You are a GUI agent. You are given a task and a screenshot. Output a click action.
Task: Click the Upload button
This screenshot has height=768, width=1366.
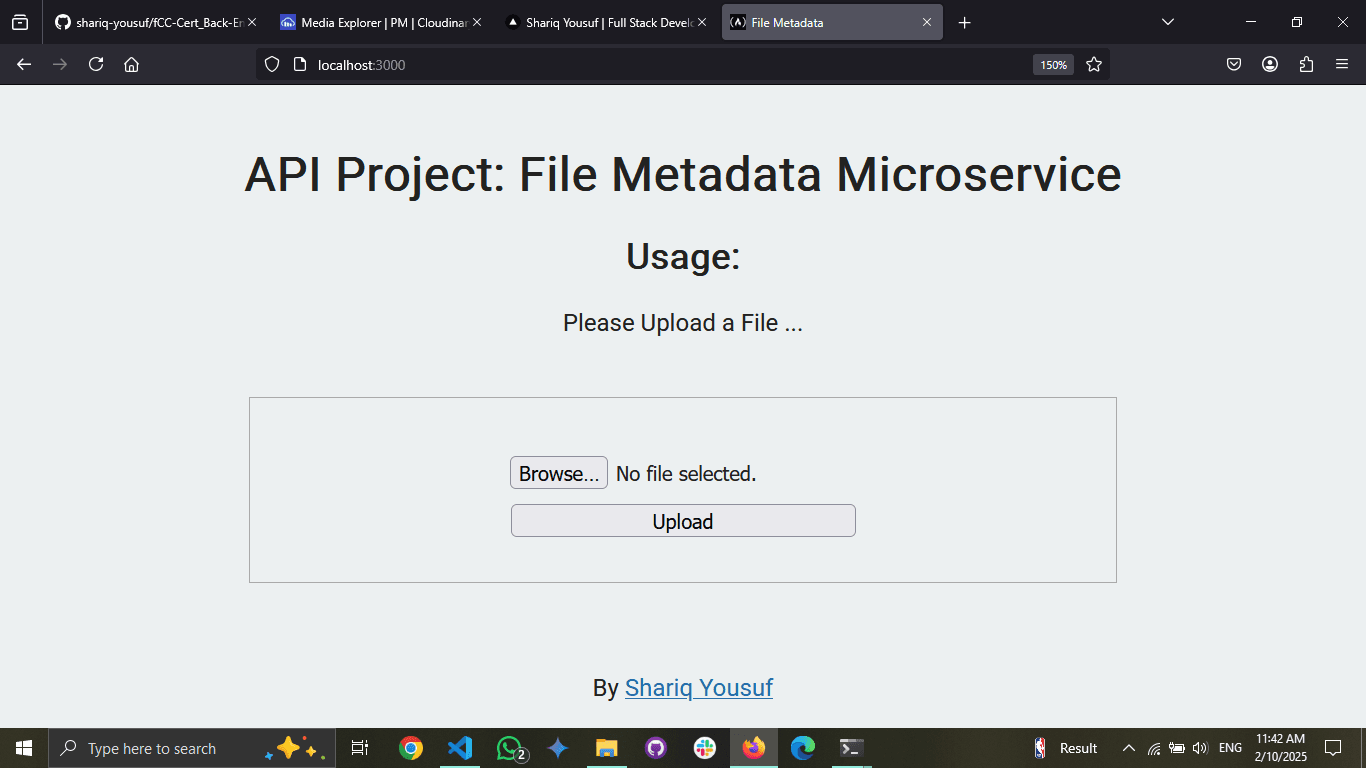pyautogui.click(x=683, y=520)
